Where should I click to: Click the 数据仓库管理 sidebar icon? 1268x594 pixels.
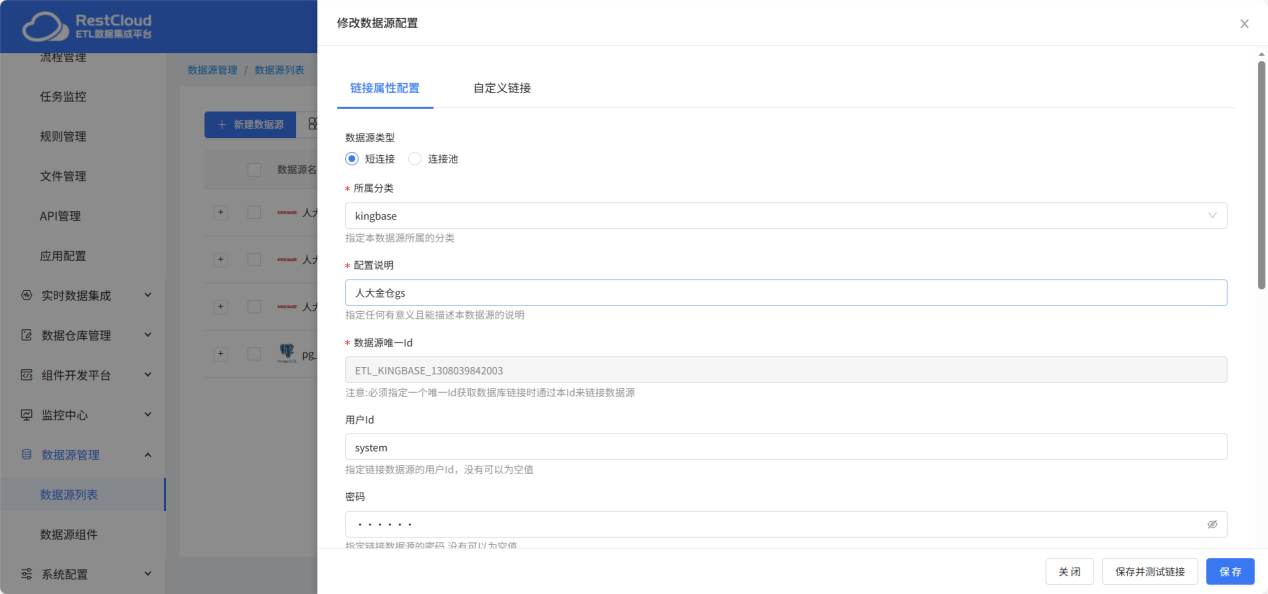click(x=27, y=335)
